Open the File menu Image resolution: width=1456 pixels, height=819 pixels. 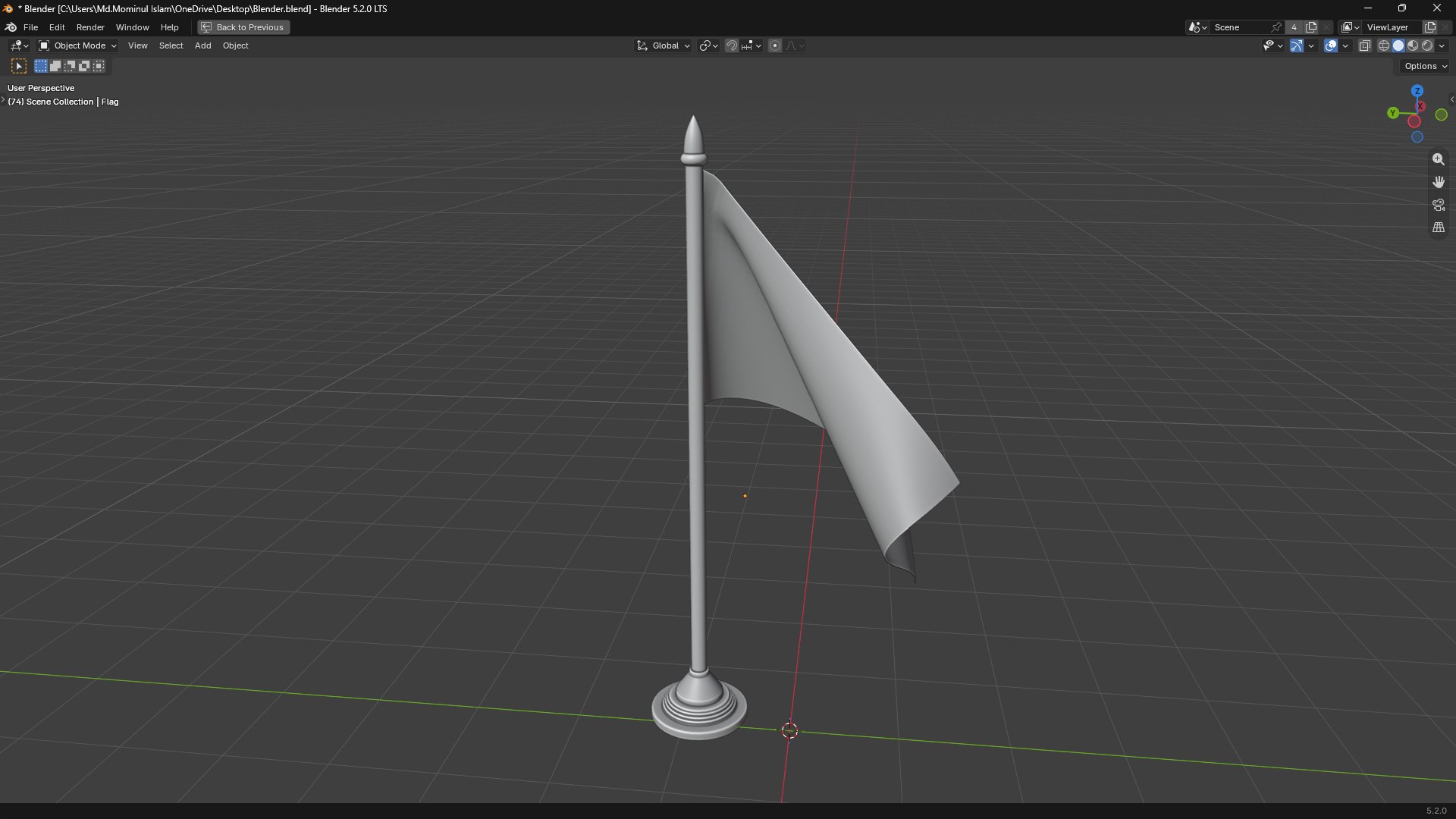pyautogui.click(x=30, y=27)
